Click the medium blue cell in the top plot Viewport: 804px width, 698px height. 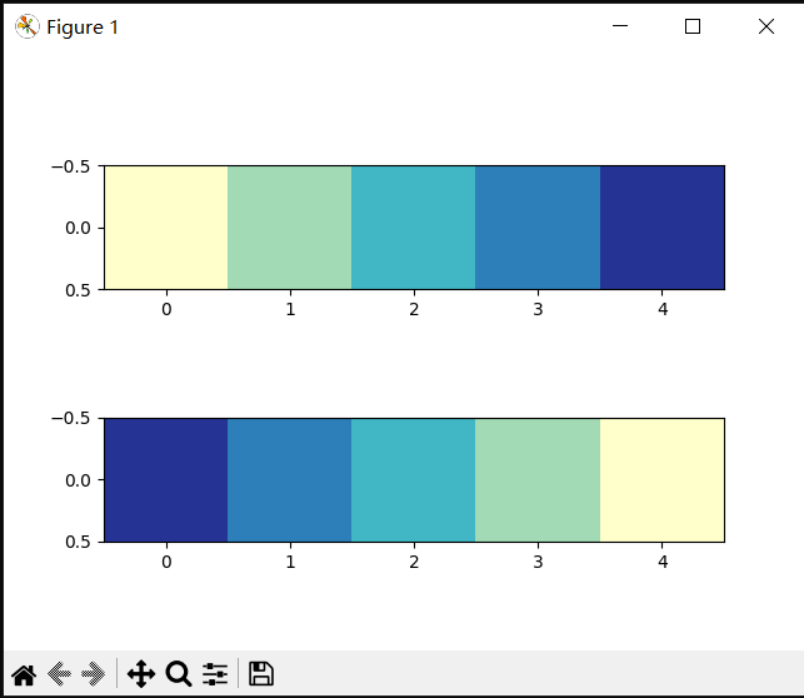pyautogui.click(x=538, y=228)
